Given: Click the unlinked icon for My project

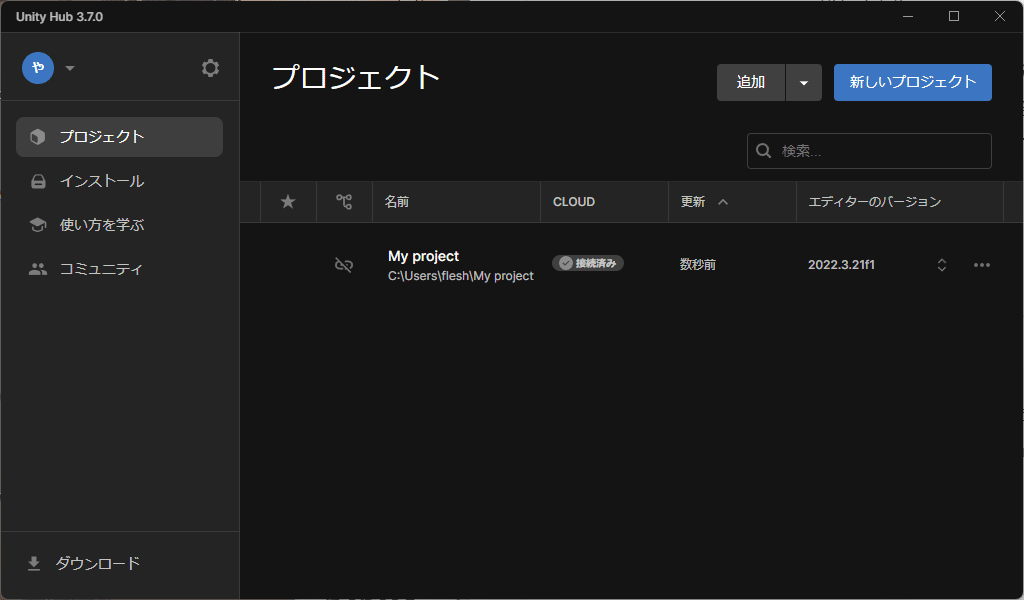Looking at the screenshot, I should [344, 264].
